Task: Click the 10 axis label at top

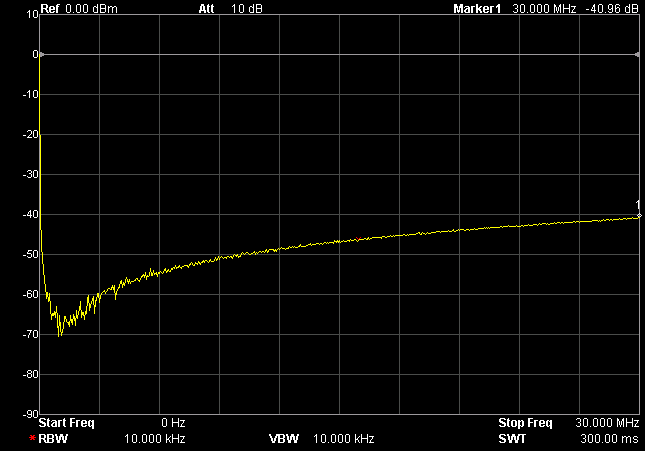Action: click(x=32, y=14)
